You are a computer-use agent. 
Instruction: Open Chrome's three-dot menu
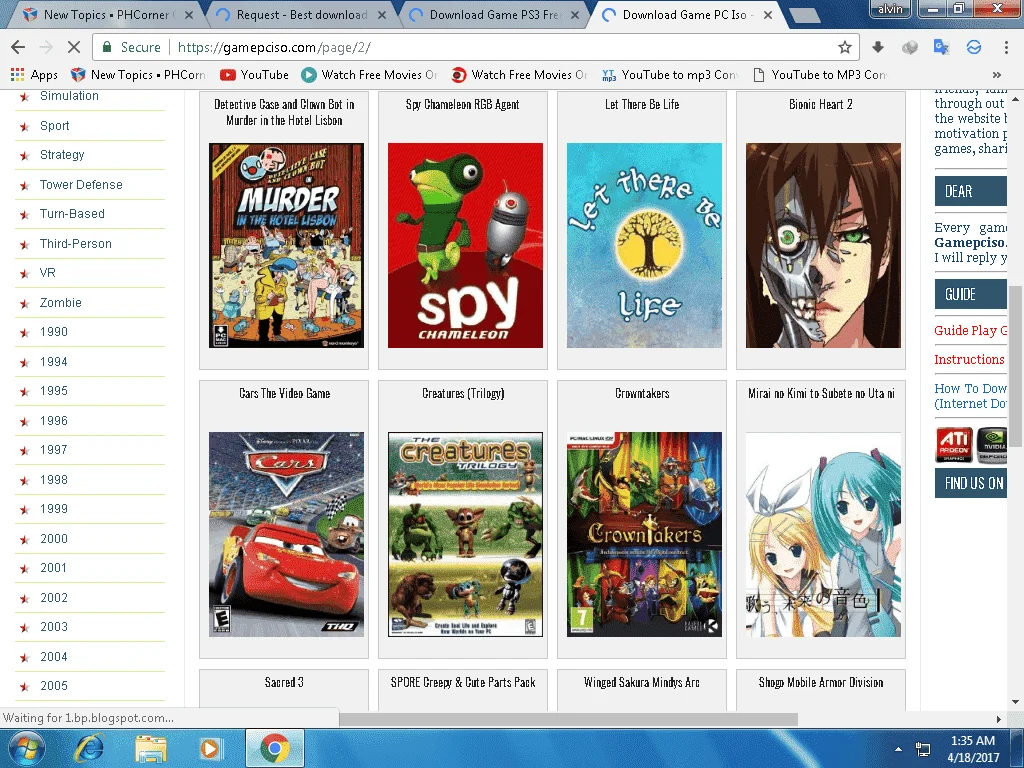click(1006, 47)
